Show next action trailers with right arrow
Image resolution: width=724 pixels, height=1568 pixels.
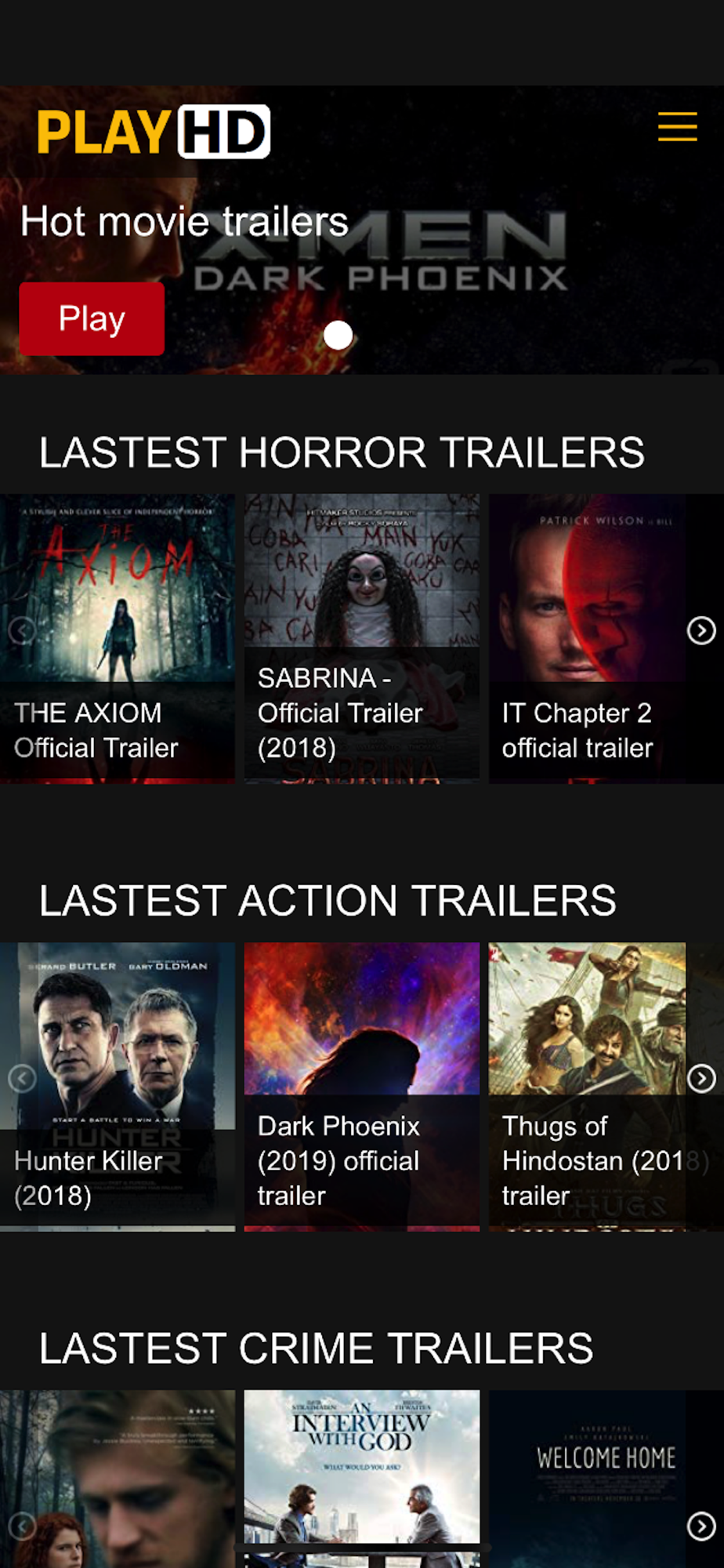pyautogui.click(x=701, y=1079)
